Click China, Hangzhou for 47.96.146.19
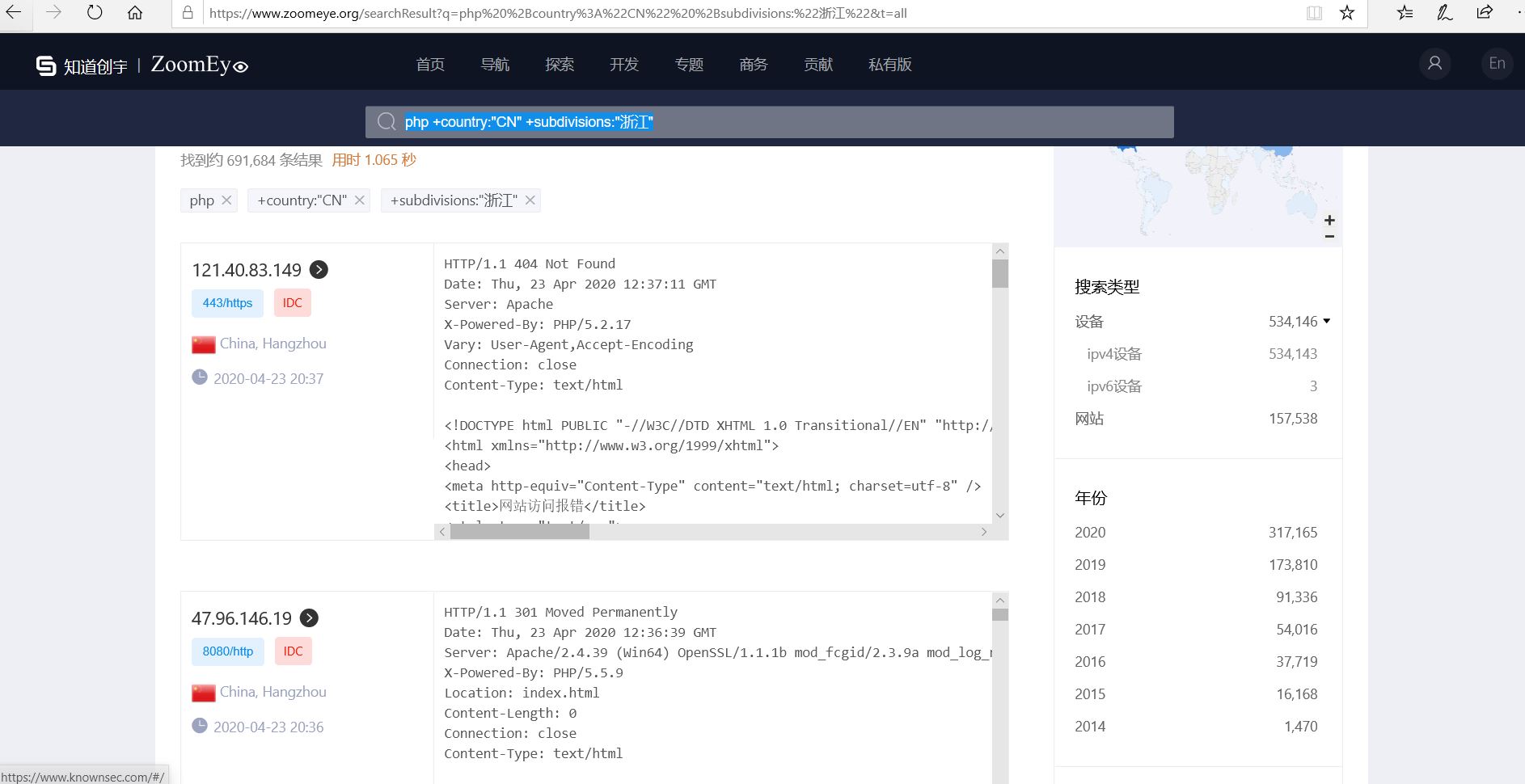The width and height of the screenshot is (1525, 784). coord(273,692)
